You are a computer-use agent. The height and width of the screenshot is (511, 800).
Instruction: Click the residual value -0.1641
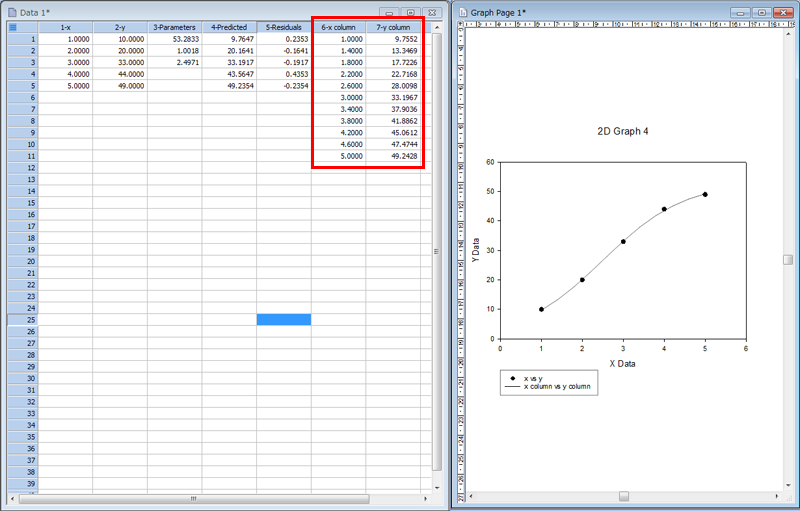(x=284, y=51)
